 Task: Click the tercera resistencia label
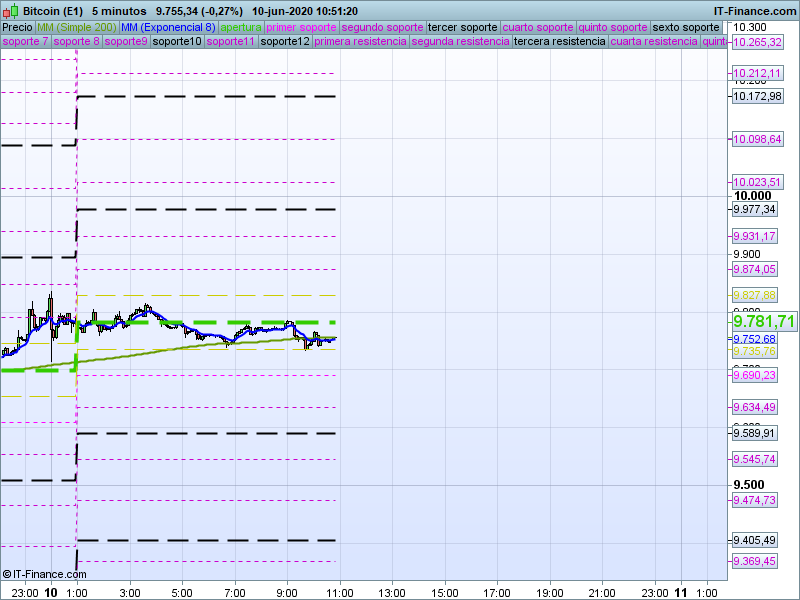click(559, 42)
